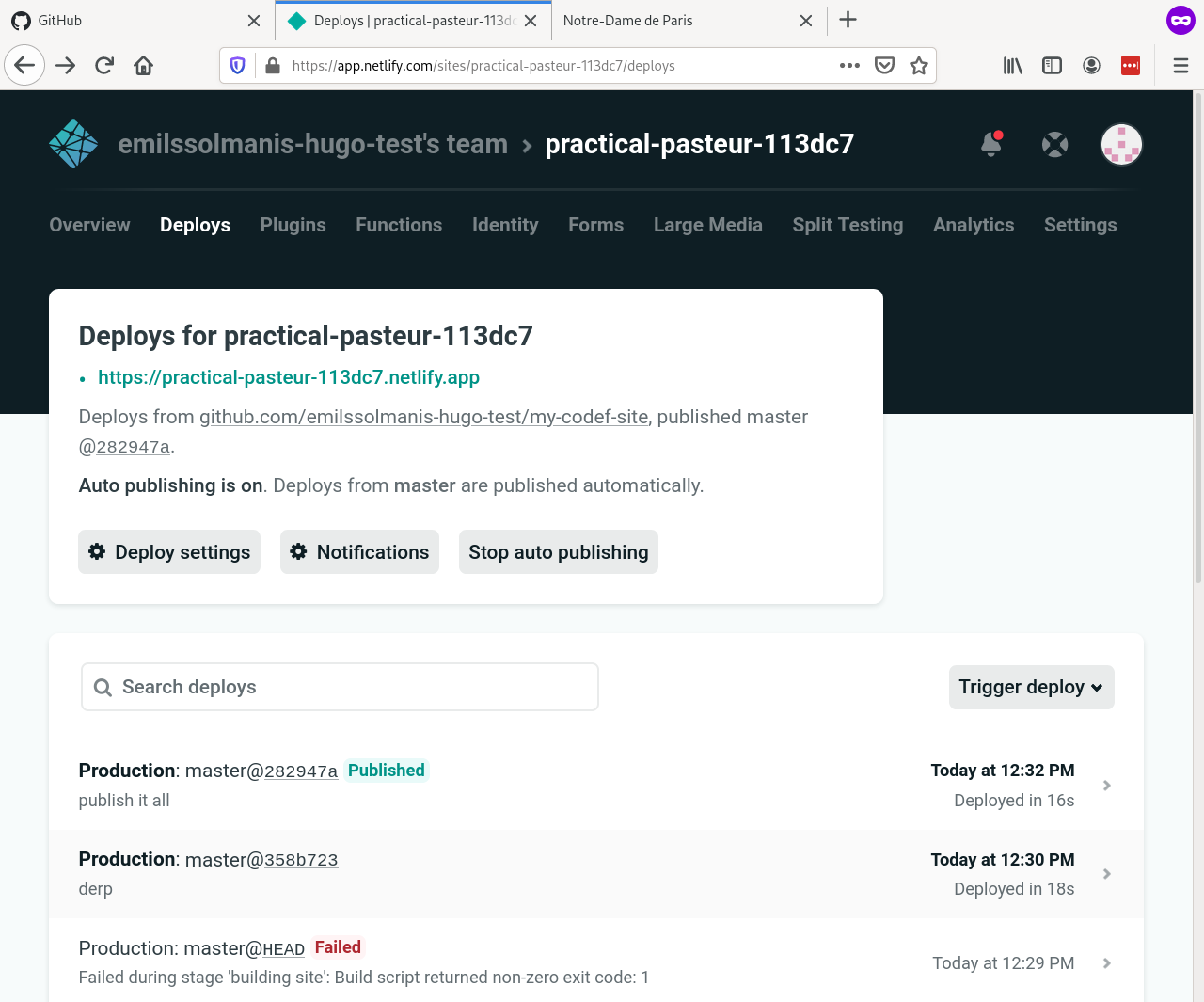The width and height of the screenshot is (1204, 1002).
Task: Save page to Pocket
Action: point(884,66)
